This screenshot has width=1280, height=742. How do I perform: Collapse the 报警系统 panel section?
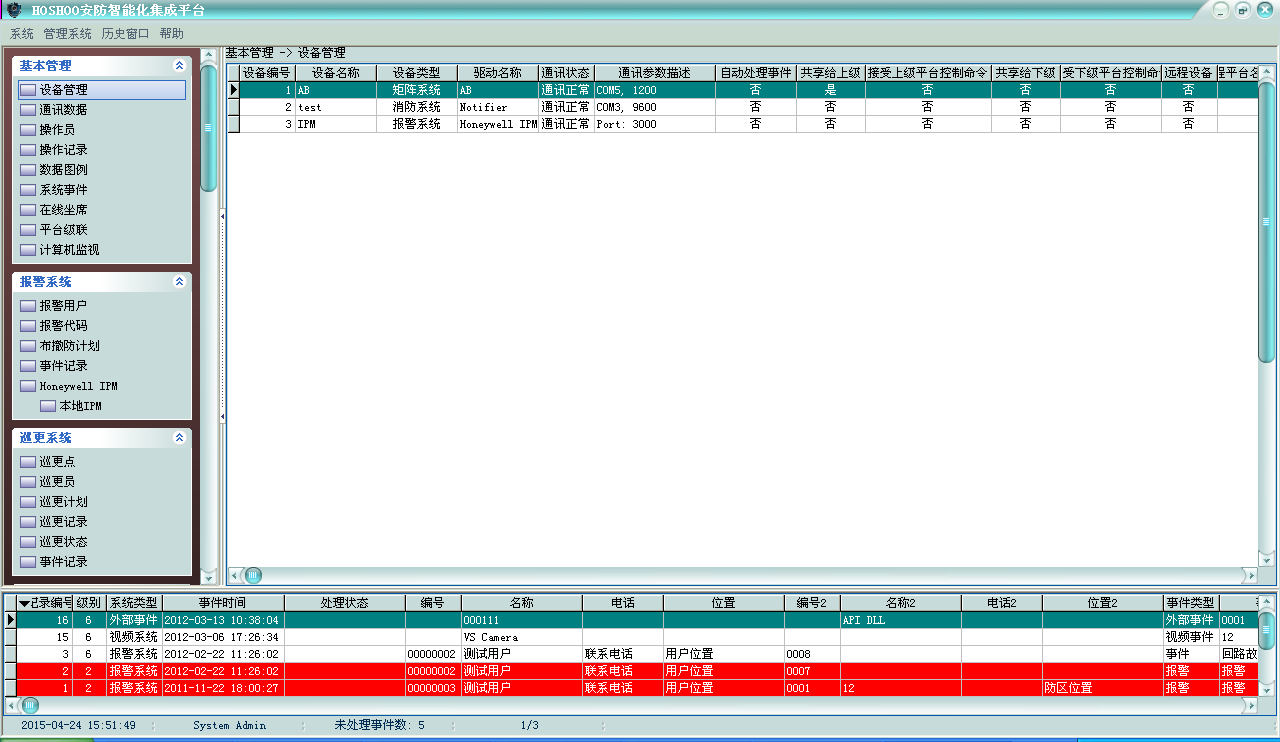tap(179, 282)
